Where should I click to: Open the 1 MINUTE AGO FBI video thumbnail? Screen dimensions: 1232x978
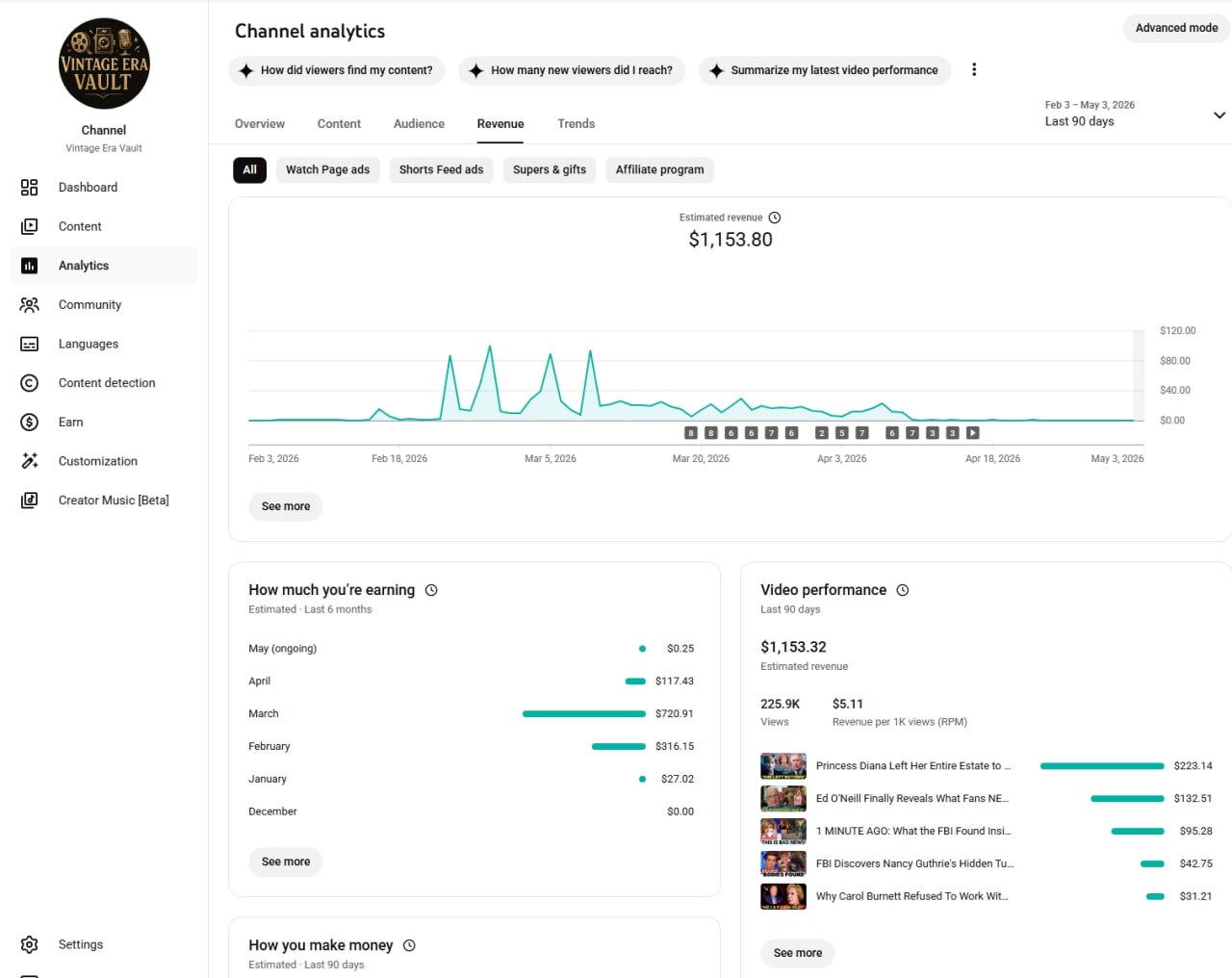783,832
